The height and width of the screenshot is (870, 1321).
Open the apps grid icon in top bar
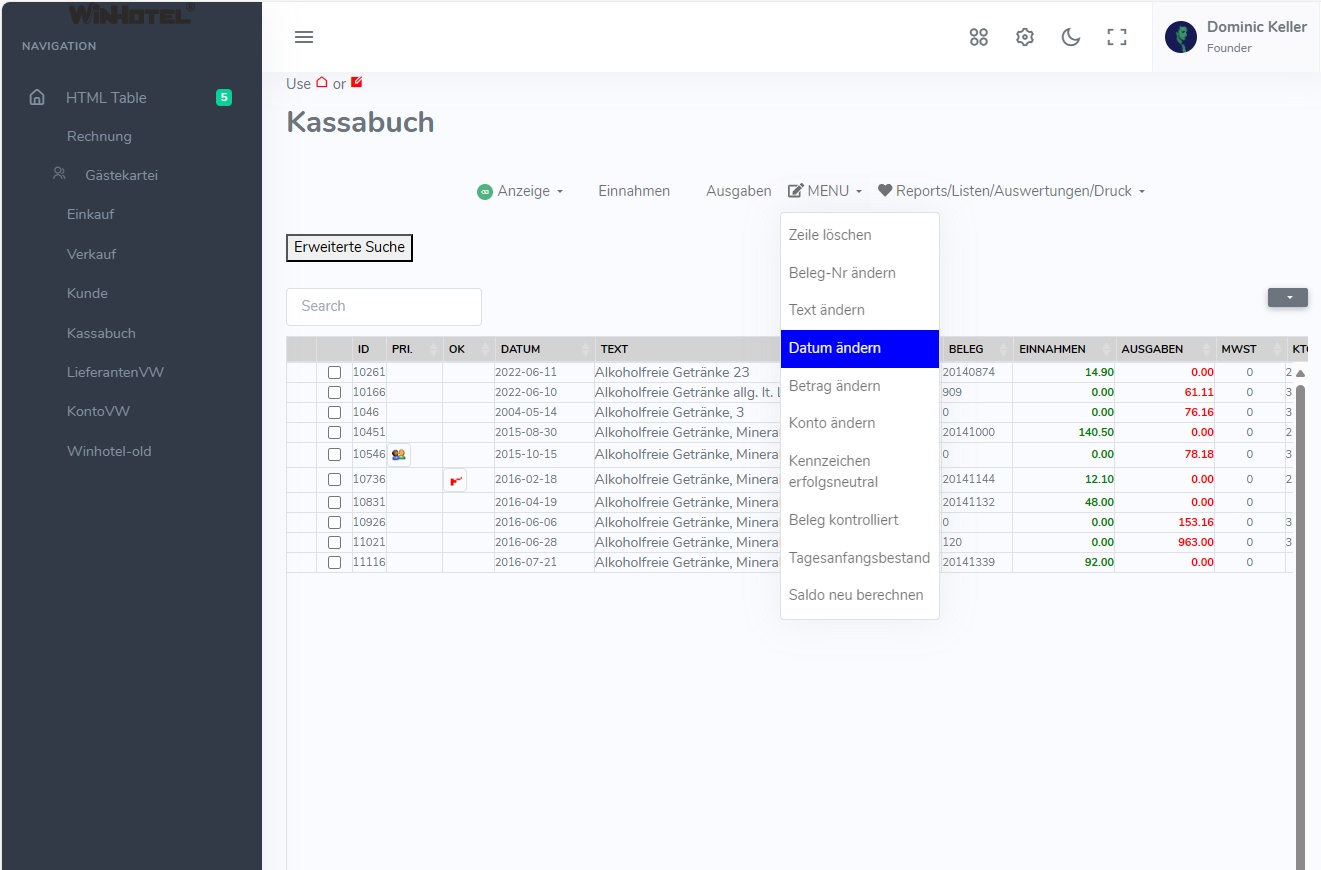point(979,37)
